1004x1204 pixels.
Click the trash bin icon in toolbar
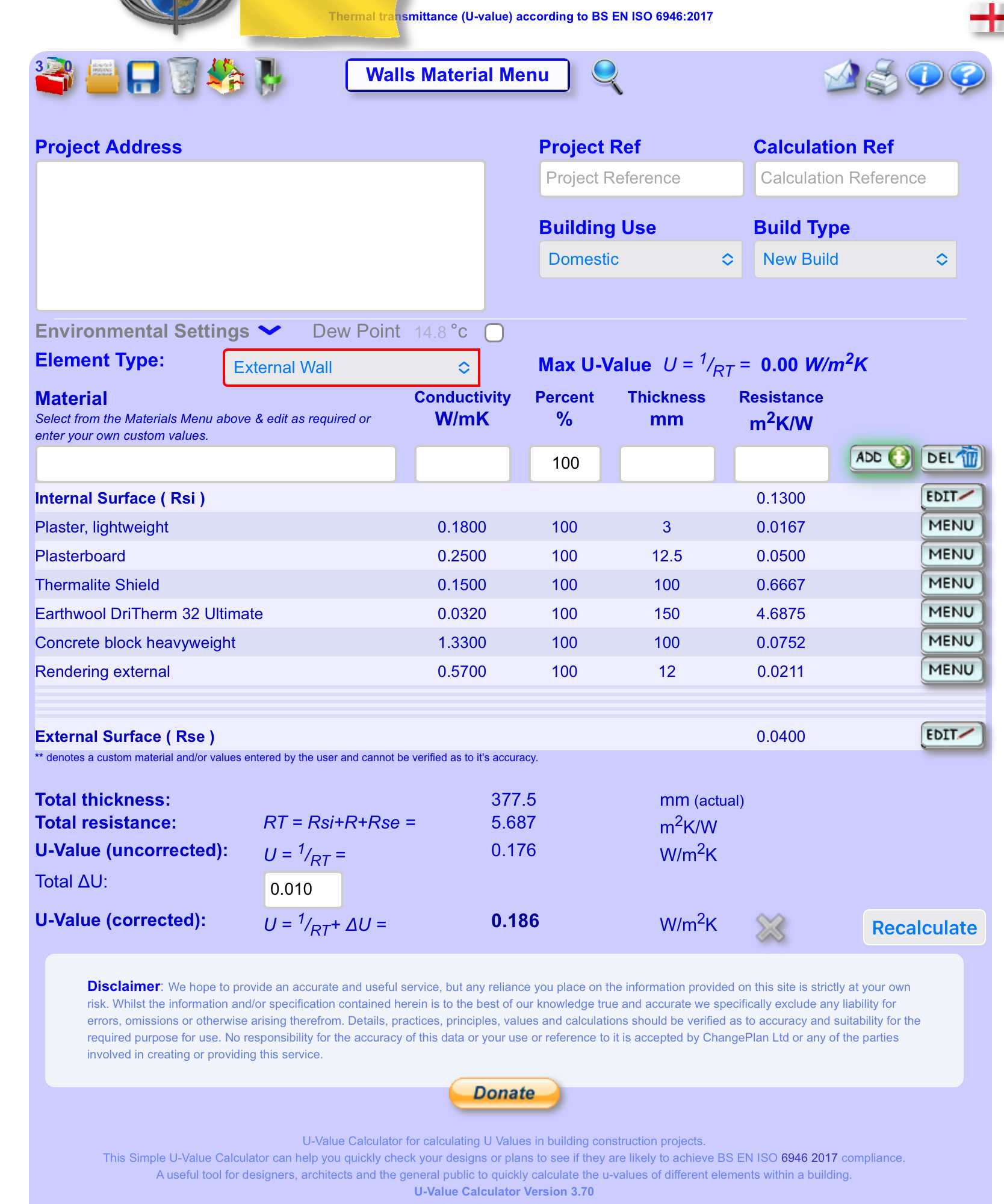click(183, 76)
